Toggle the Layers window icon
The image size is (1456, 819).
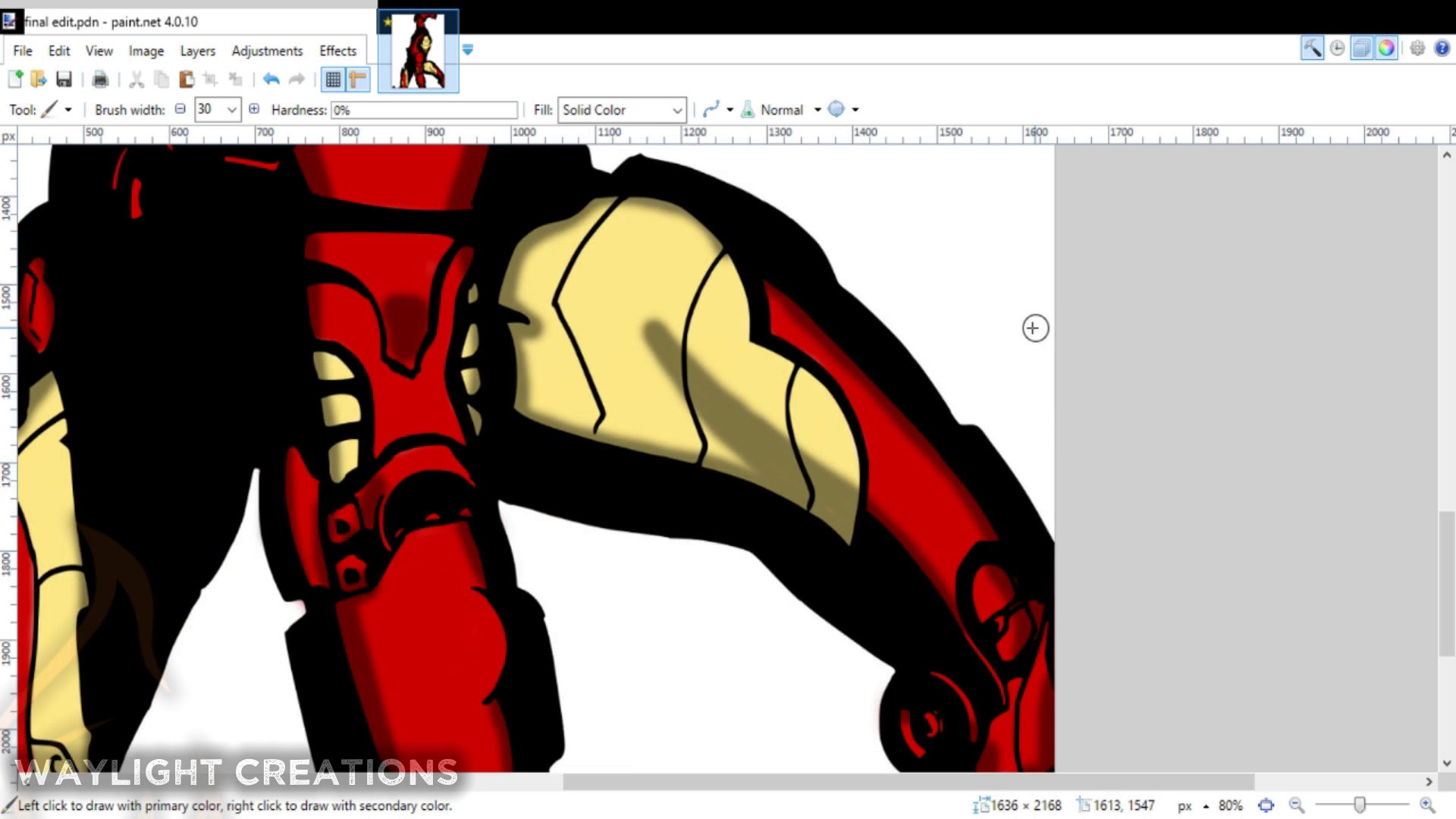pos(1362,49)
